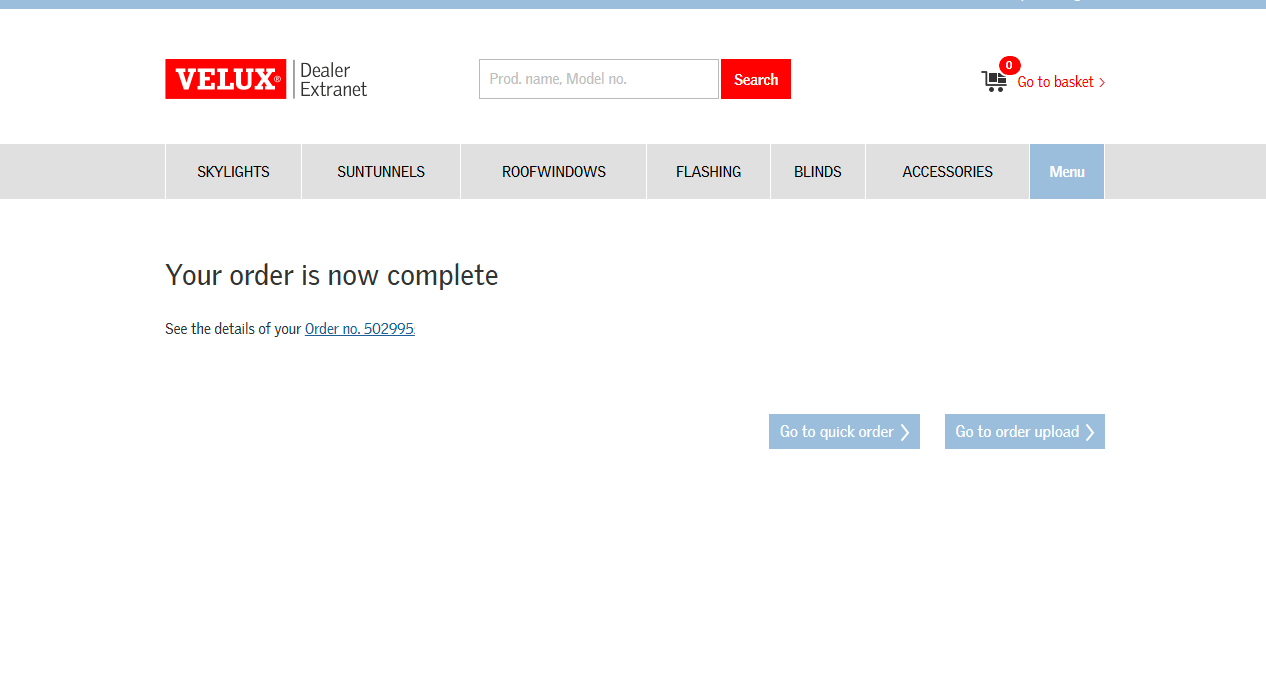Choose Blinds from the navigation bar

817,172
